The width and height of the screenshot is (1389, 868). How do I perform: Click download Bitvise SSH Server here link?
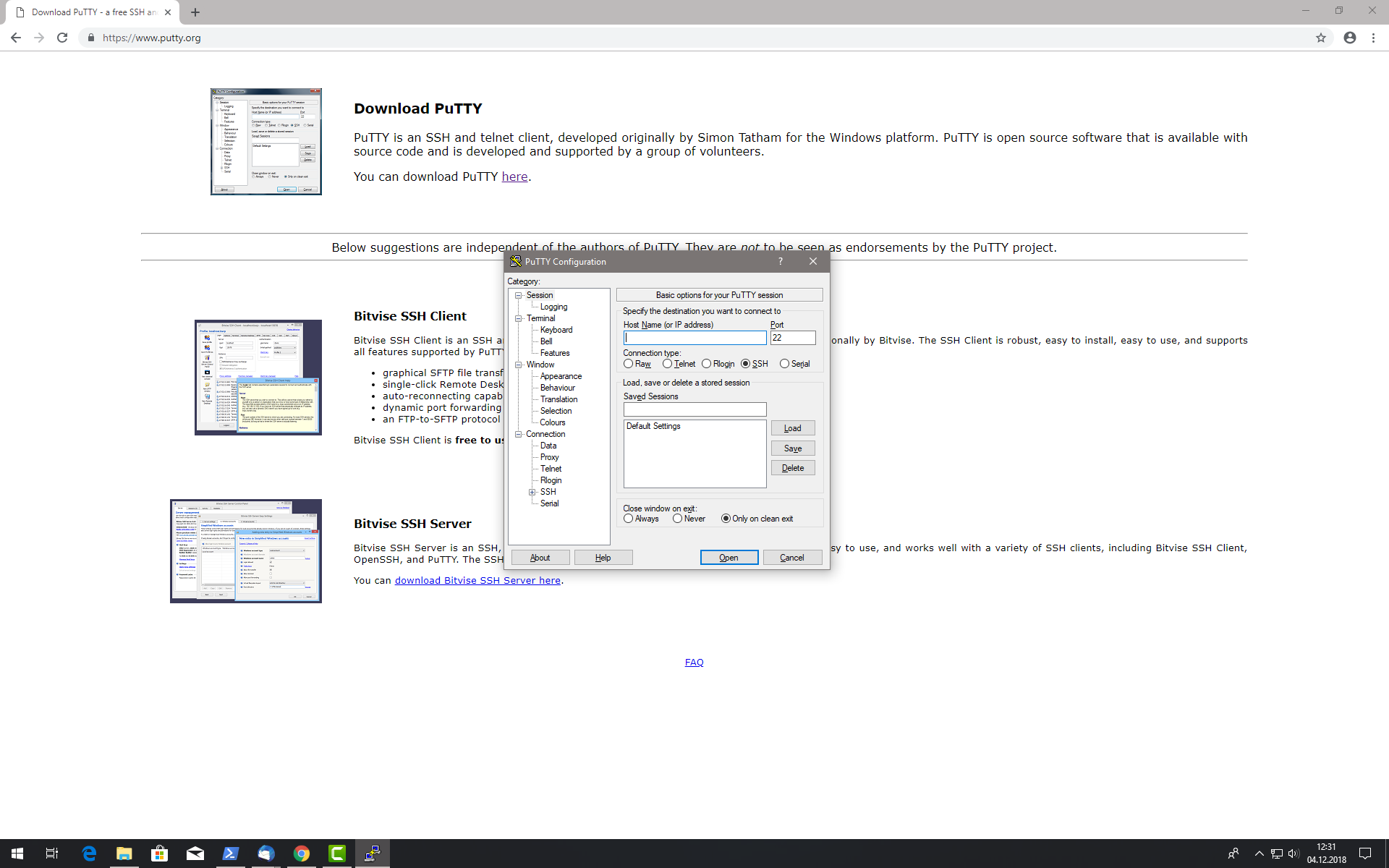click(x=477, y=580)
